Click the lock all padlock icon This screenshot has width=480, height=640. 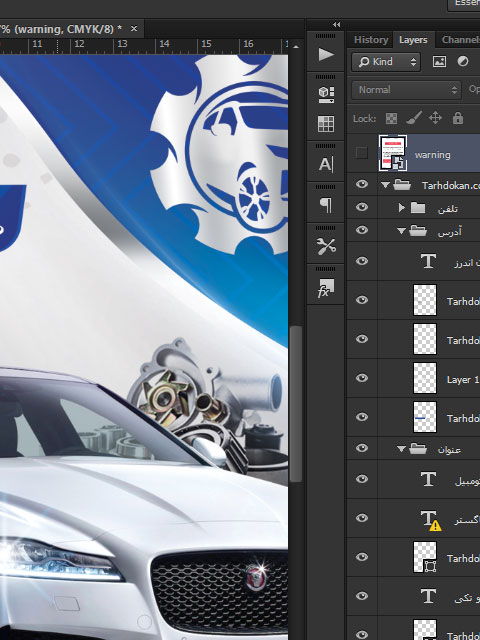coord(458,118)
